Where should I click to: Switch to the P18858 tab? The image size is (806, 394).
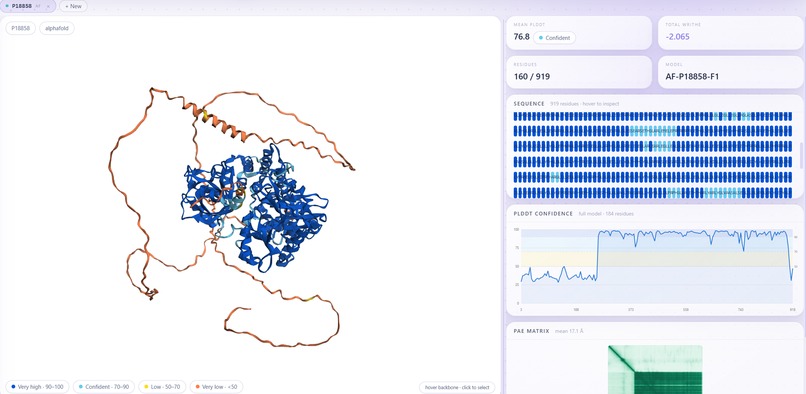click(x=28, y=6)
